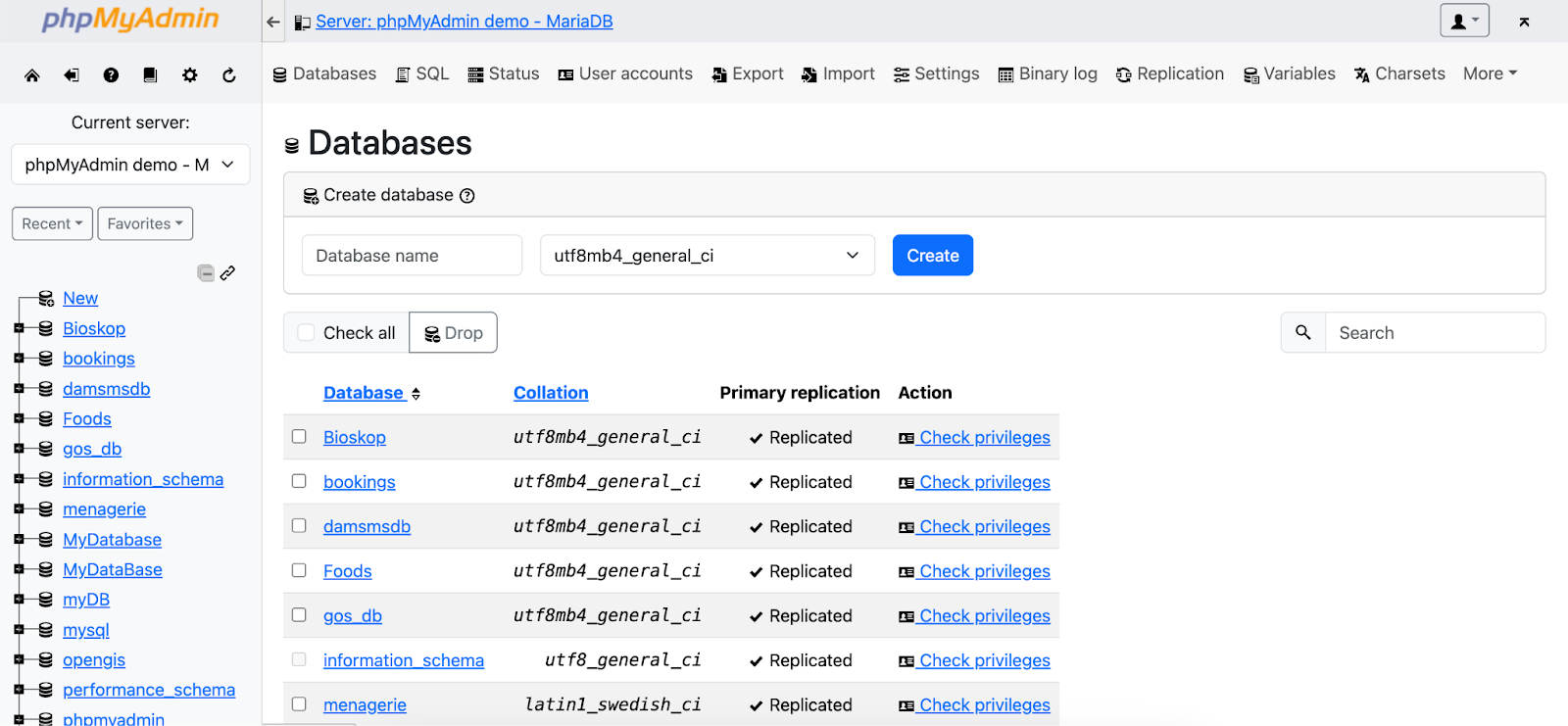Click the Log out icon

[72, 75]
